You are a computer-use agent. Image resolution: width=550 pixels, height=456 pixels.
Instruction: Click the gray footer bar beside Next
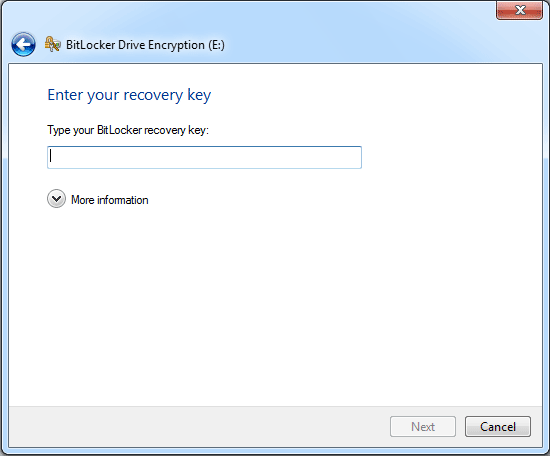tap(196, 427)
